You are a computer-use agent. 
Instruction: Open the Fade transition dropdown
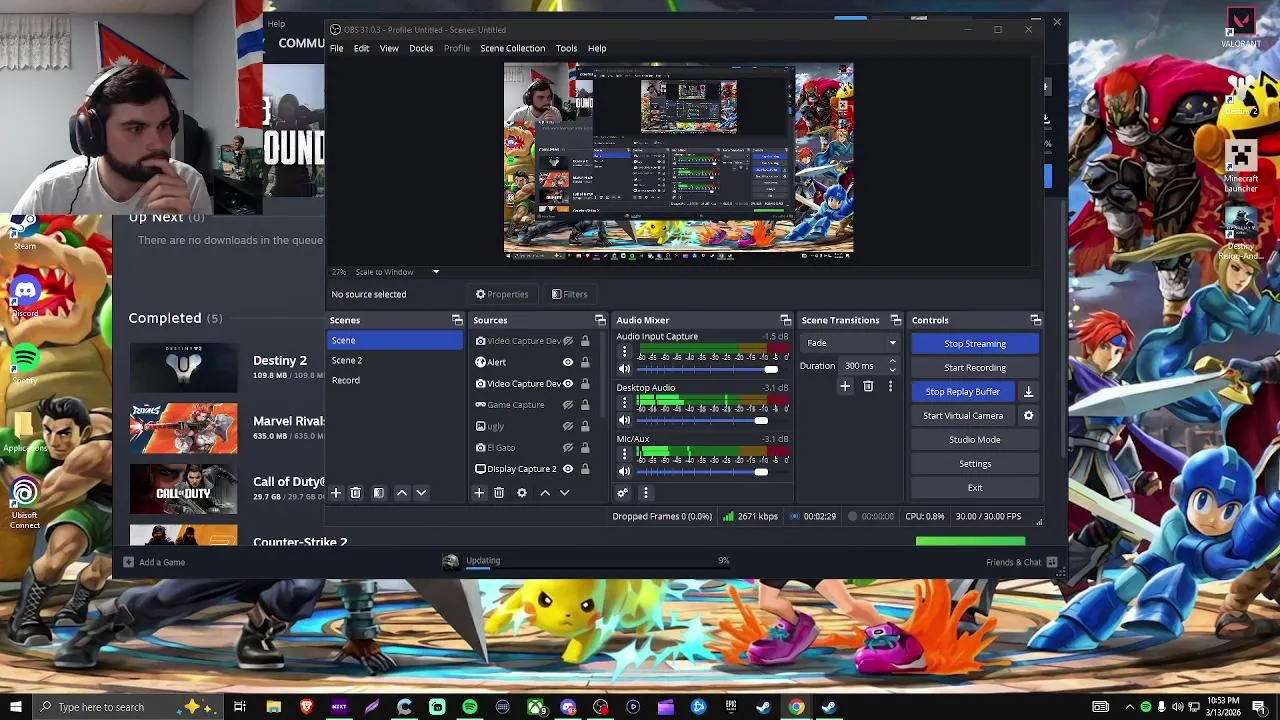point(851,343)
